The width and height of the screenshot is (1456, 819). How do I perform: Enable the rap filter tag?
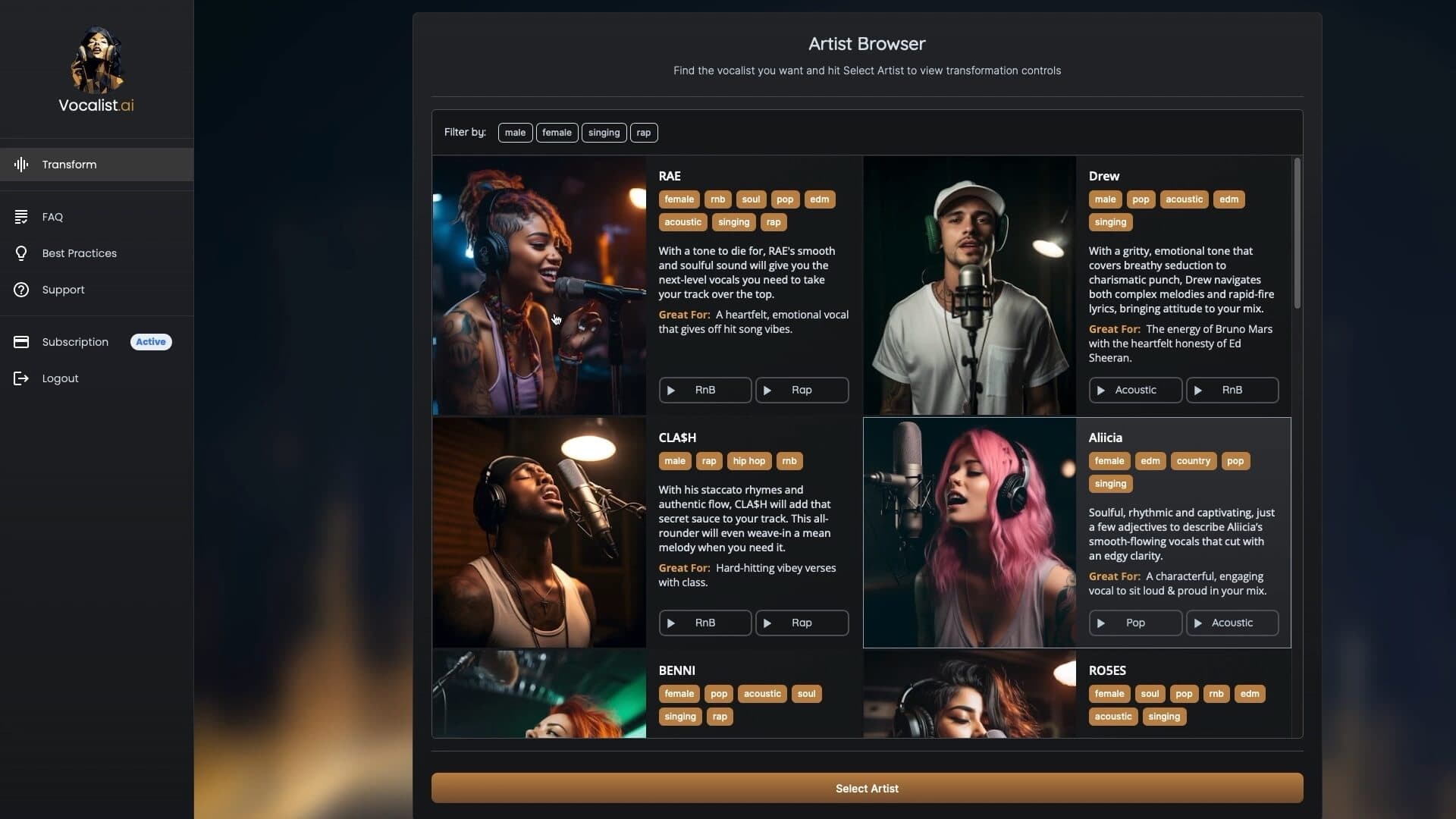click(x=643, y=133)
